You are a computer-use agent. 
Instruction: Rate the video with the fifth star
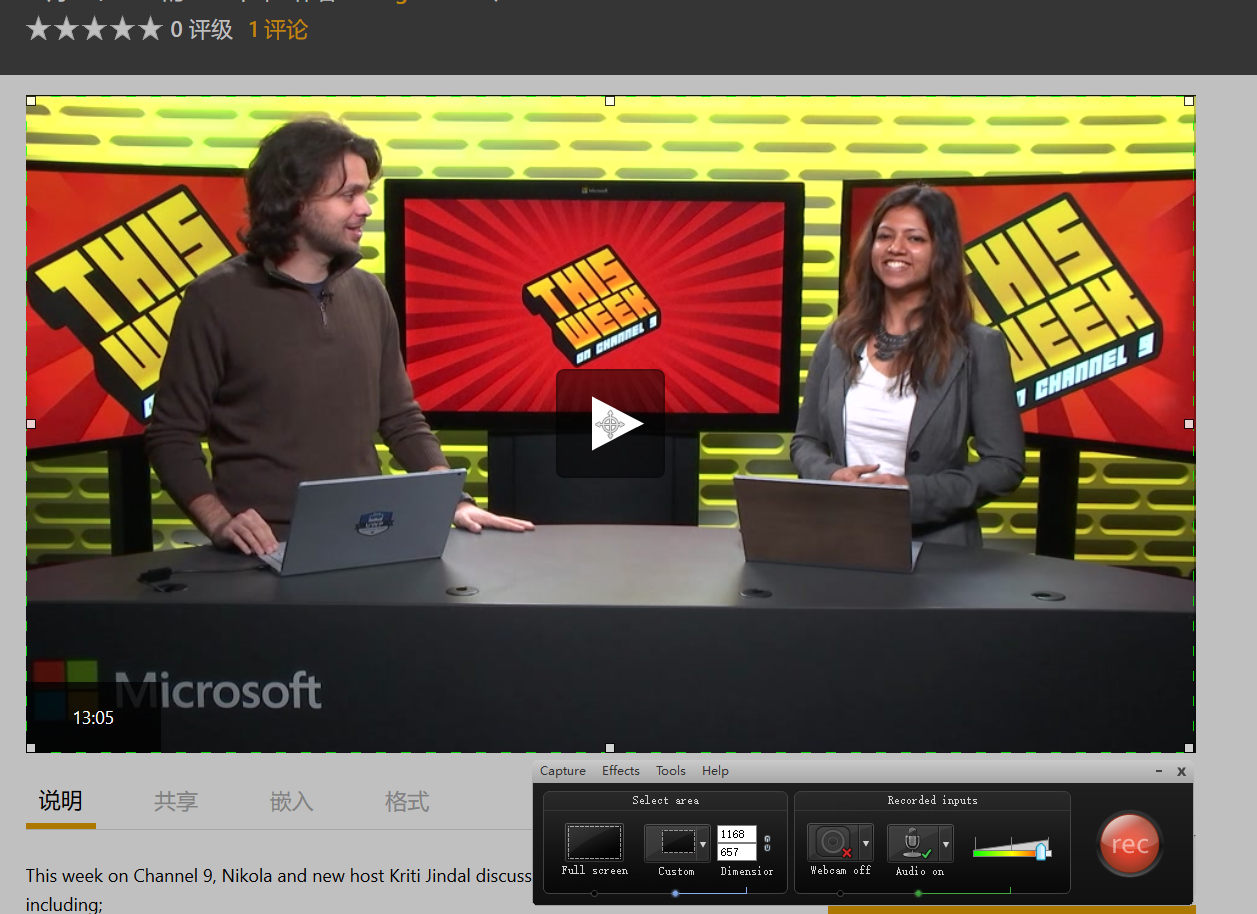pos(150,29)
